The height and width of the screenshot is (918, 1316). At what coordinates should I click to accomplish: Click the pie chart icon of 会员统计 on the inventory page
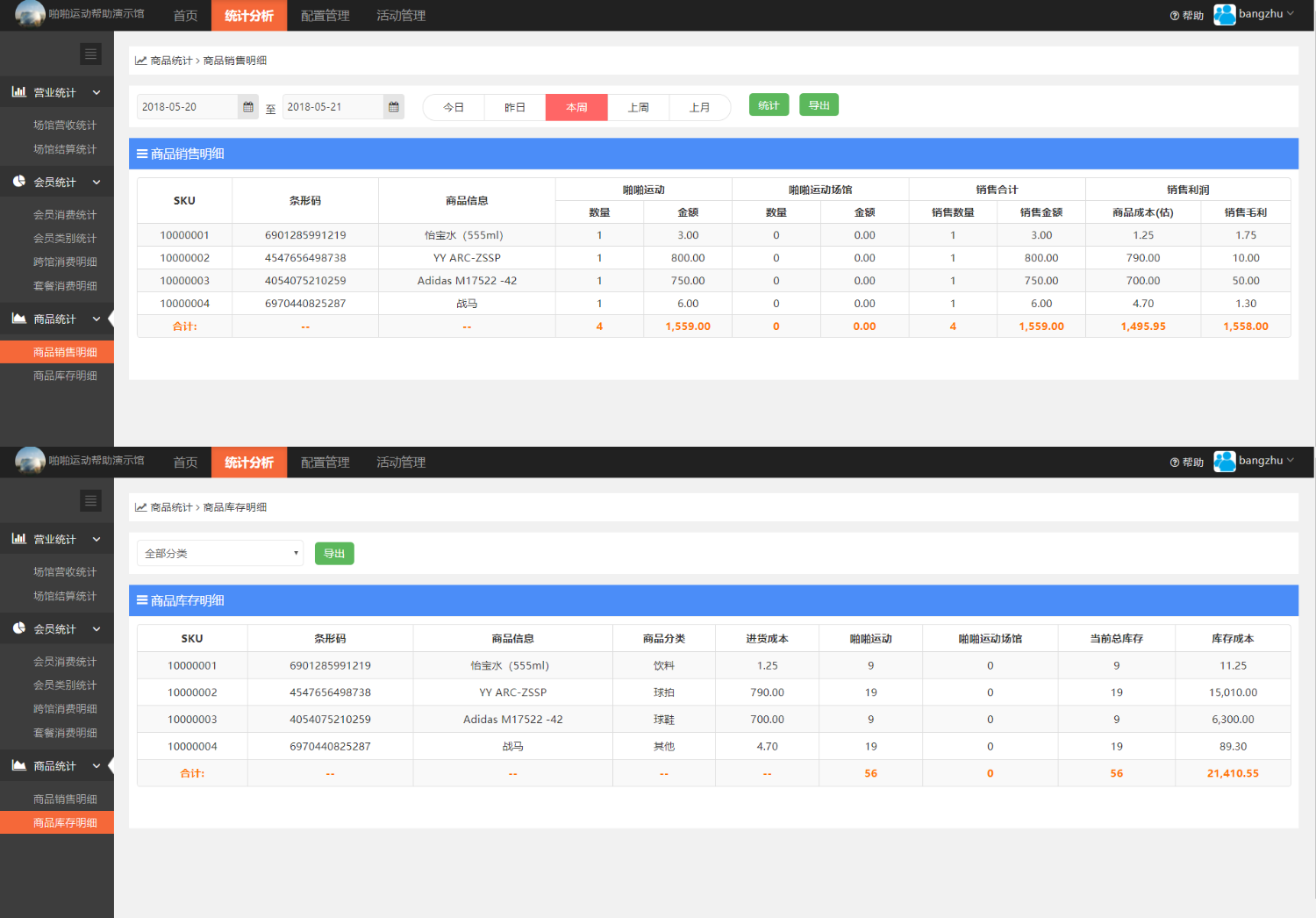(18, 628)
